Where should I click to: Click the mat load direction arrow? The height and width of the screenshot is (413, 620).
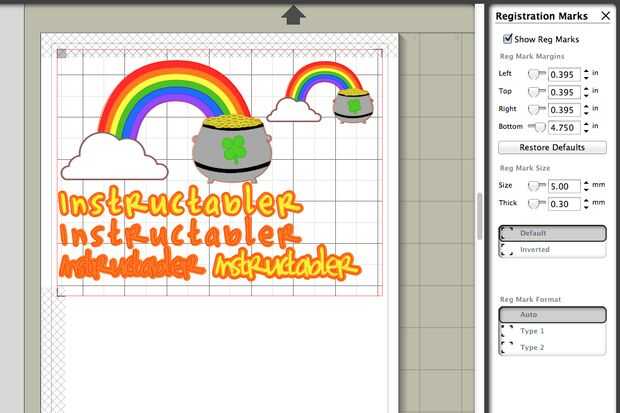[293, 15]
